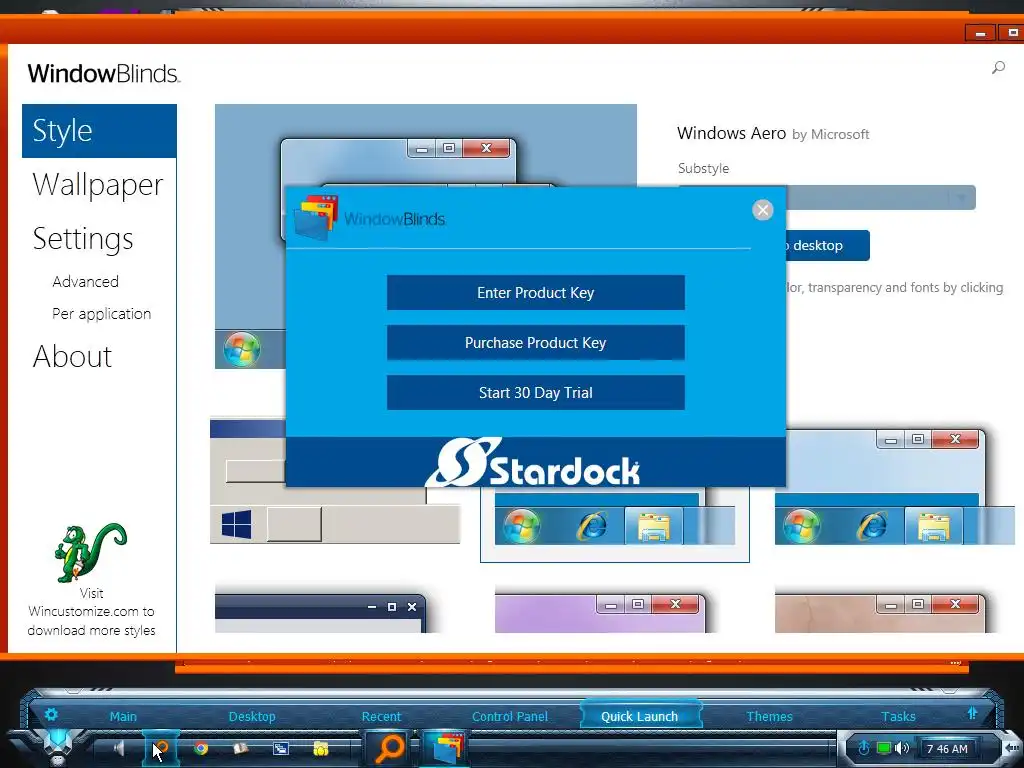Image resolution: width=1024 pixels, height=768 pixels.
Task: Click the Enter Product Key button
Action: pos(536,293)
